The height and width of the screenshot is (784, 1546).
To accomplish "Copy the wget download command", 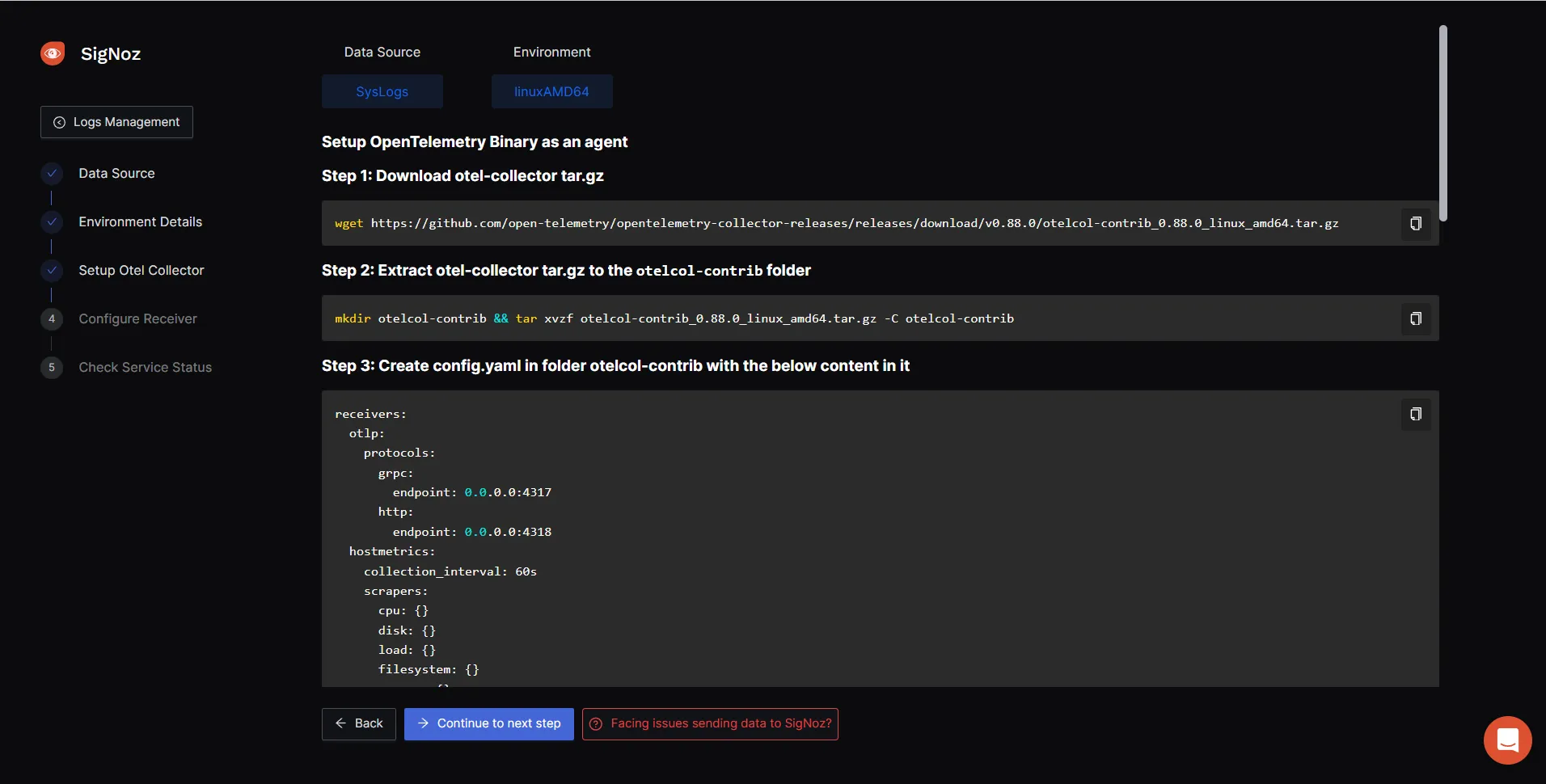I will pos(1416,223).
